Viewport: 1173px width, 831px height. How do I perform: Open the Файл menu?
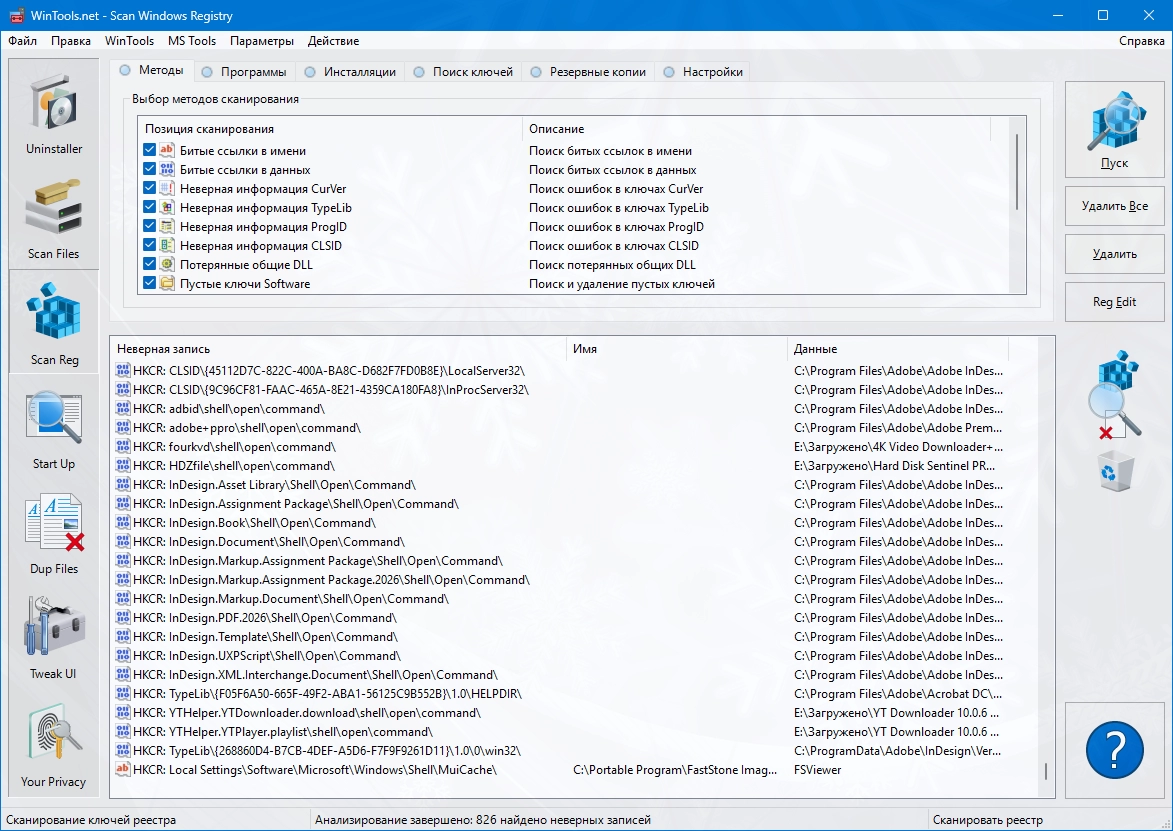[x=22, y=41]
